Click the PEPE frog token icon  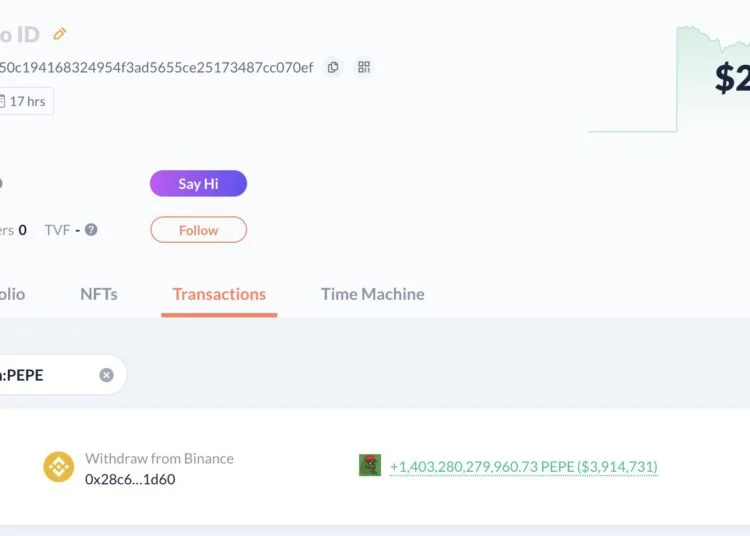tap(370, 465)
